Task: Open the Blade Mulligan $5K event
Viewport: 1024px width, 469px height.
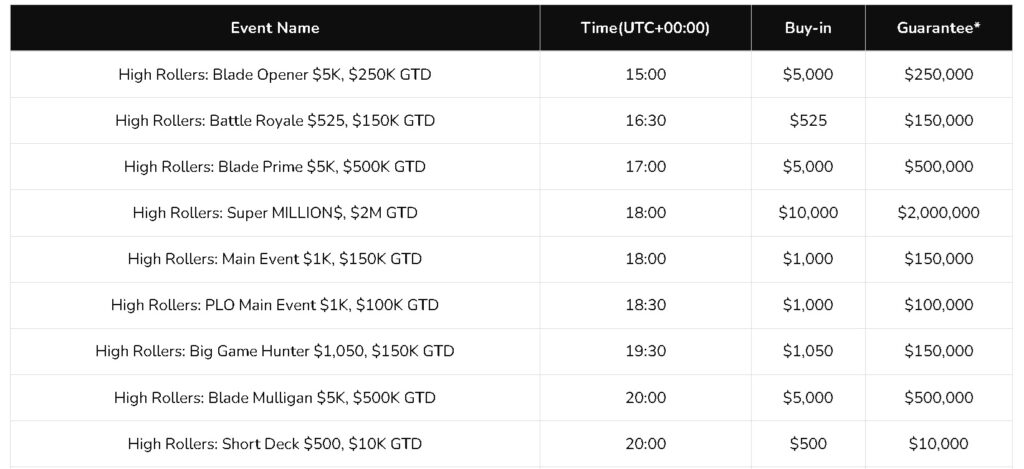Action: 275,398
